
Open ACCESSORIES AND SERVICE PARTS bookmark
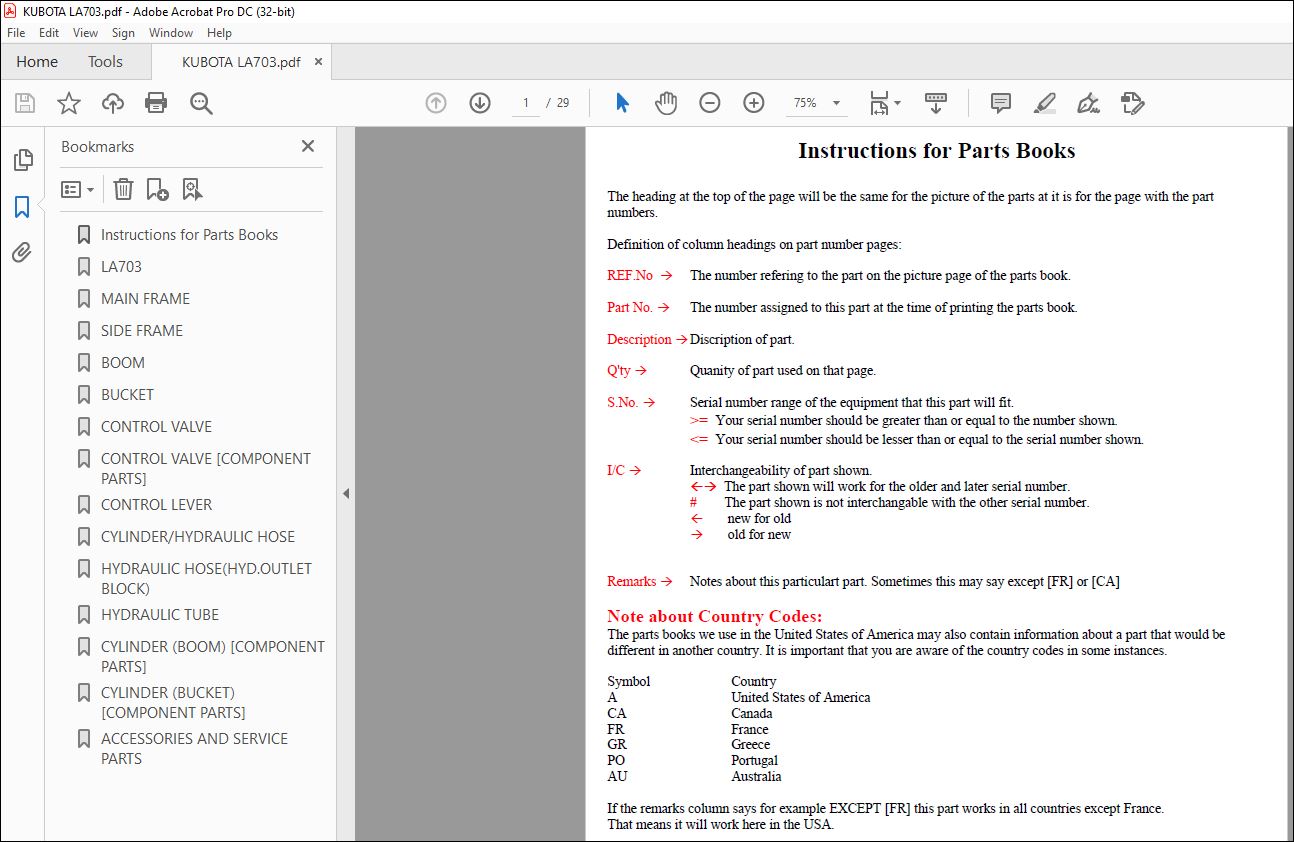click(x=194, y=749)
